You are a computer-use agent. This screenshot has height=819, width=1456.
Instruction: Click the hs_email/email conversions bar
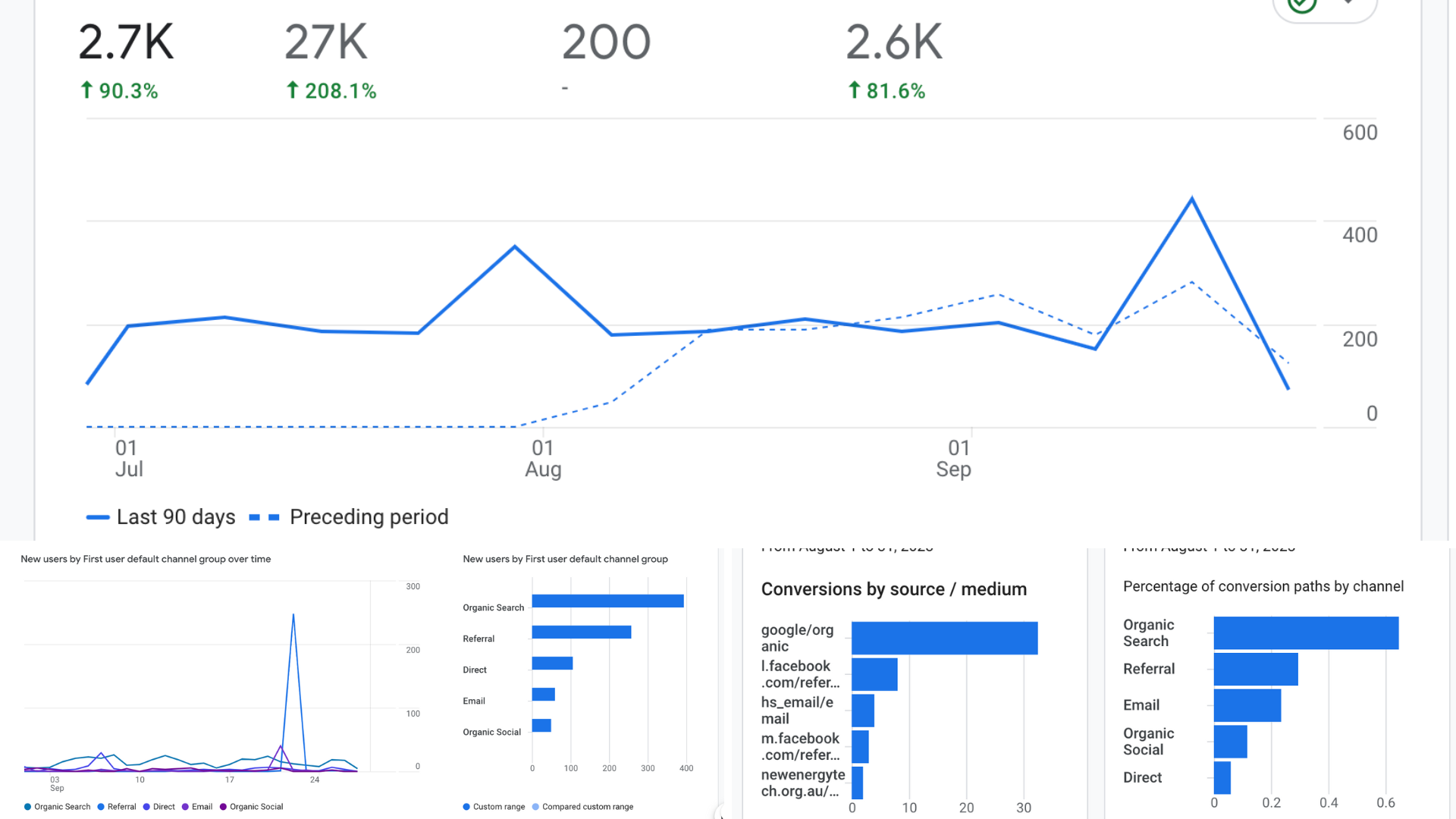(863, 711)
